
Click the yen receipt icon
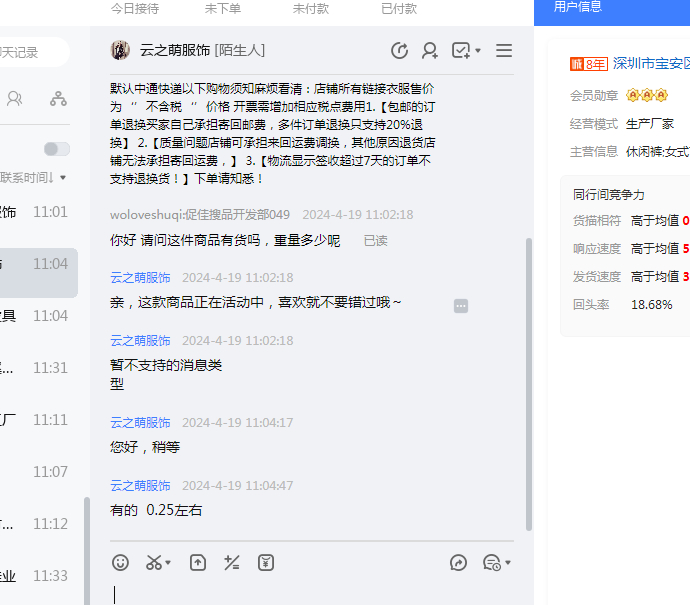pyautogui.click(x=266, y=562)
